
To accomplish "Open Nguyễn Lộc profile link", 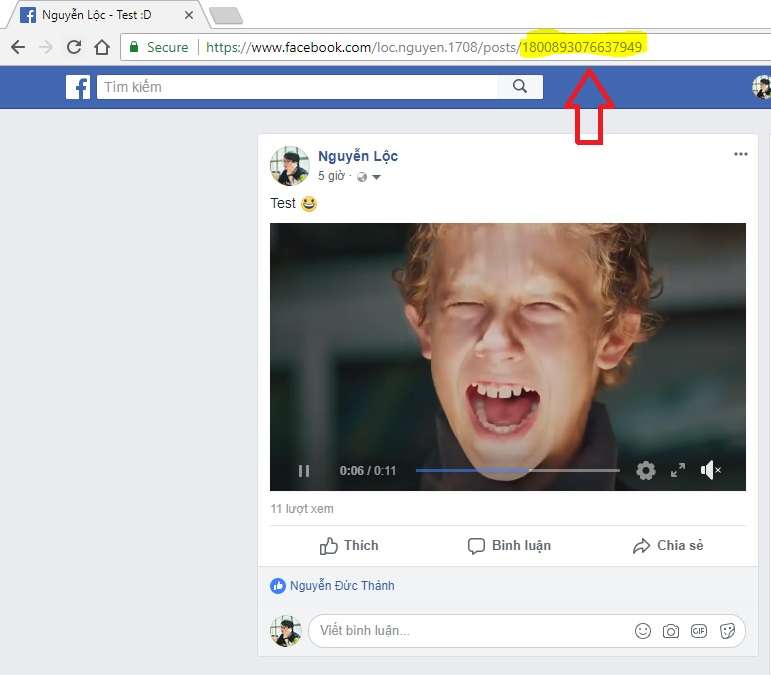I will (357, 156).
